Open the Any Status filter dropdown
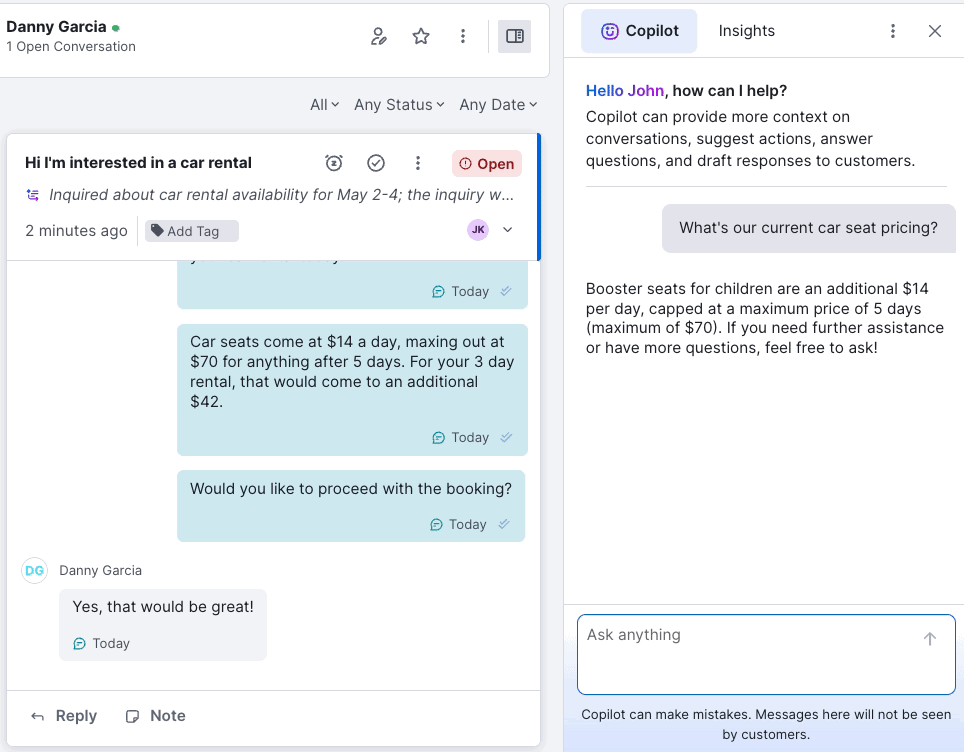Screen dimensions: 964x752 (x=399, y=104)
